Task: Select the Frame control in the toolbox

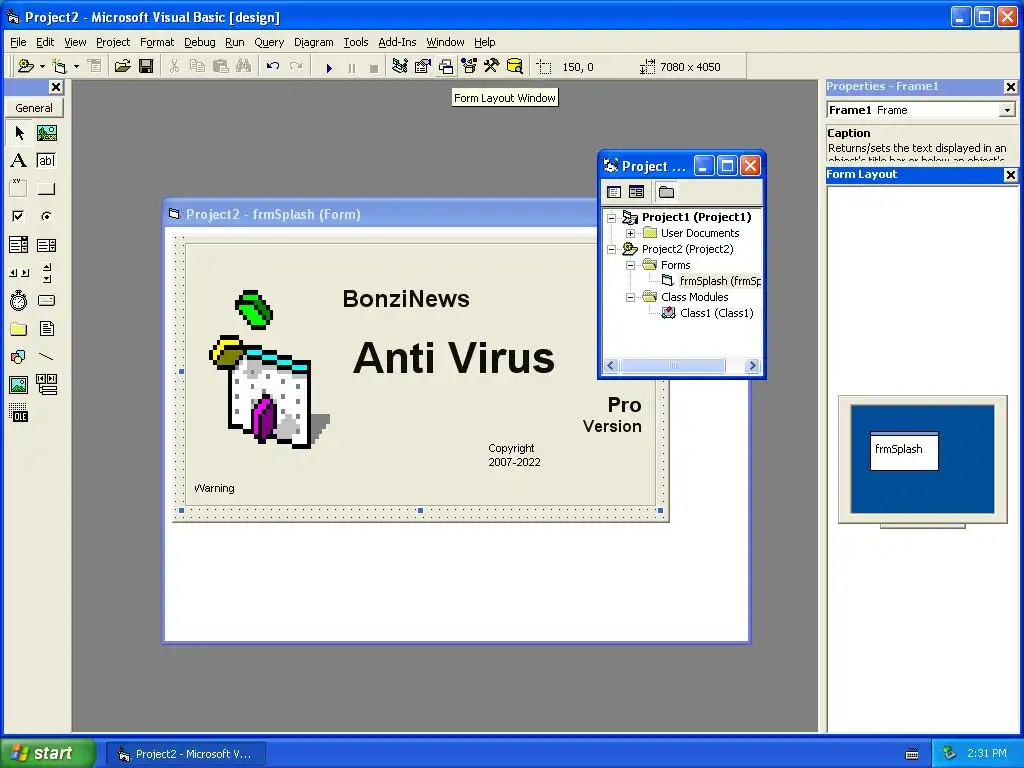Action: tap(19, 189)
